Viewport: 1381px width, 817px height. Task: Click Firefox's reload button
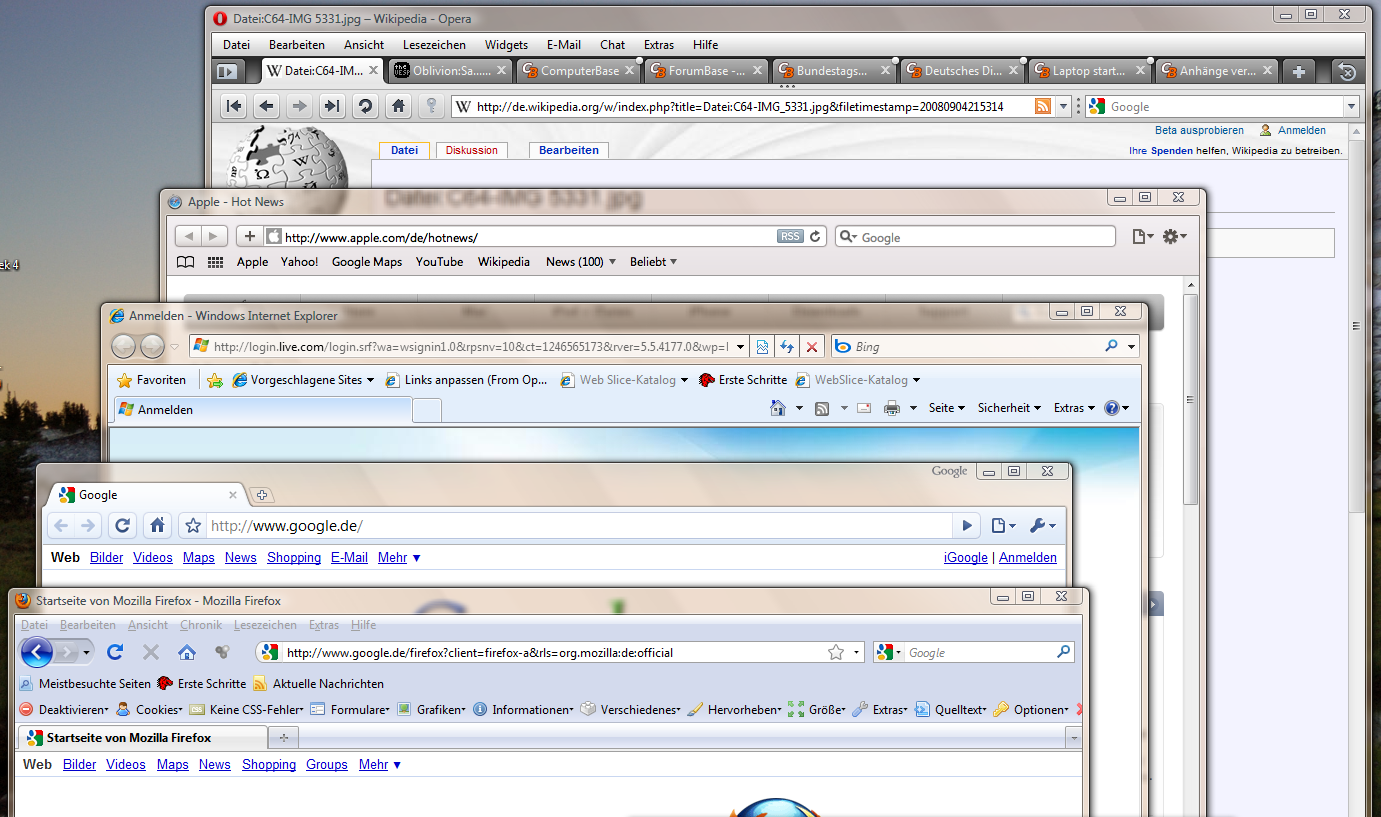coord(115,653)
